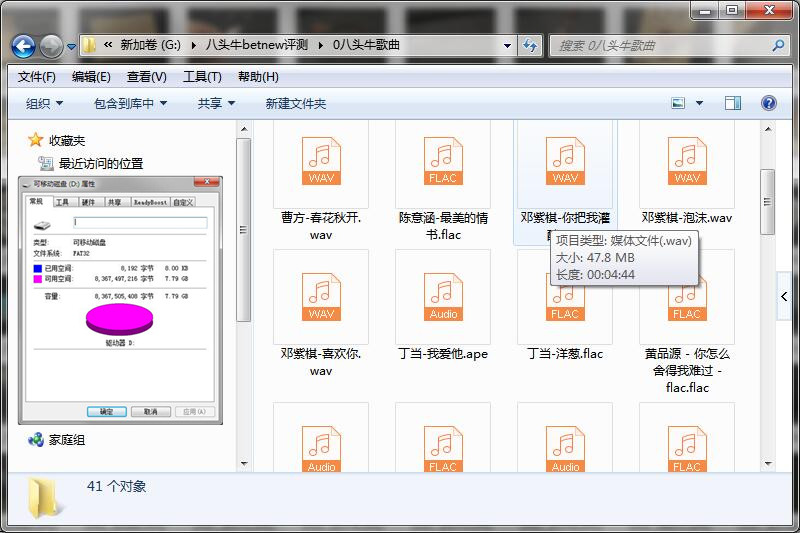Click the 家庭组 homegroup icon
This screenshot has height=533, width=800.
pos(36,440)
